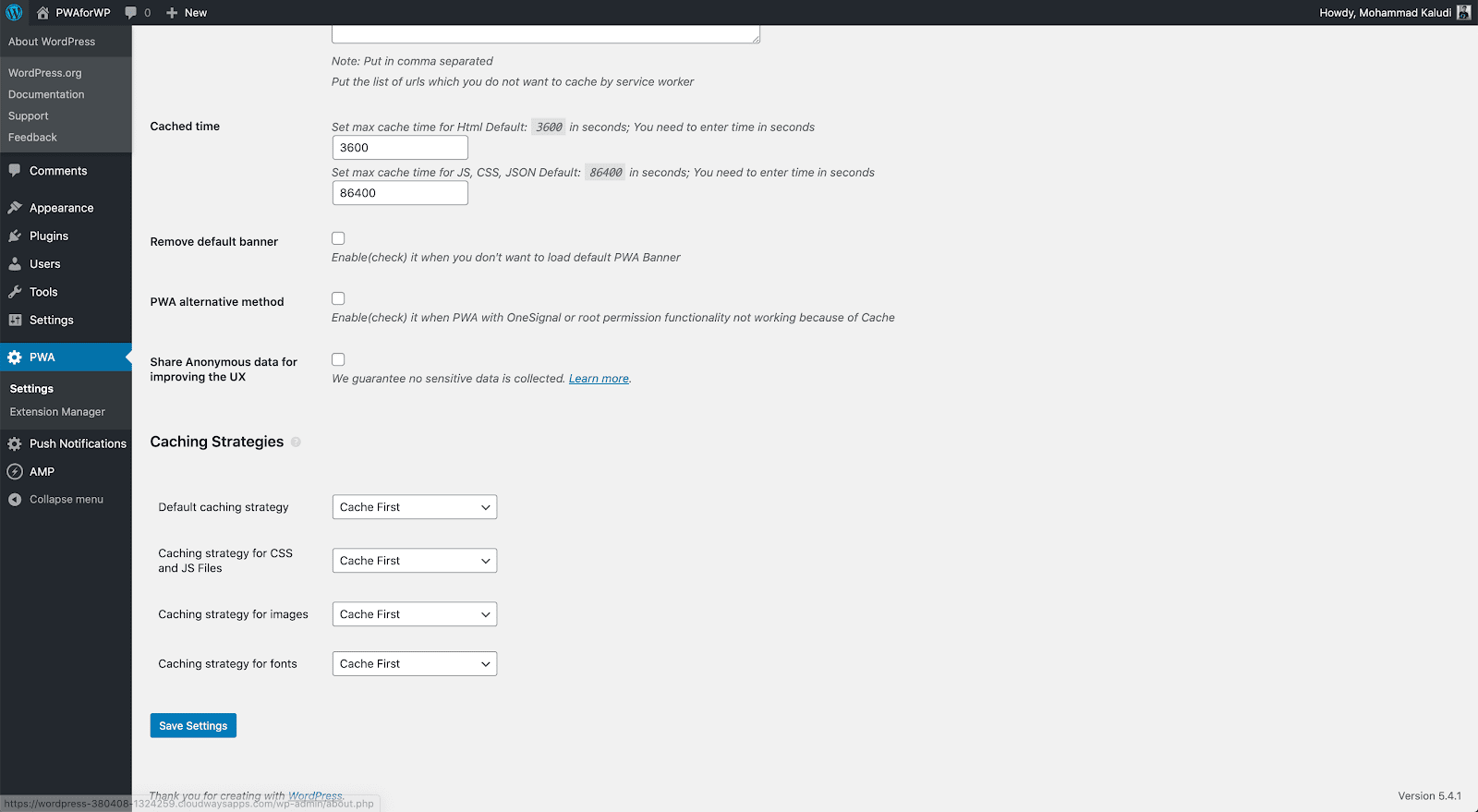The width and height of the screenshot is (1478, 812).
Task: Open About WordPress menu item
Action: click(x=52, y=42)
